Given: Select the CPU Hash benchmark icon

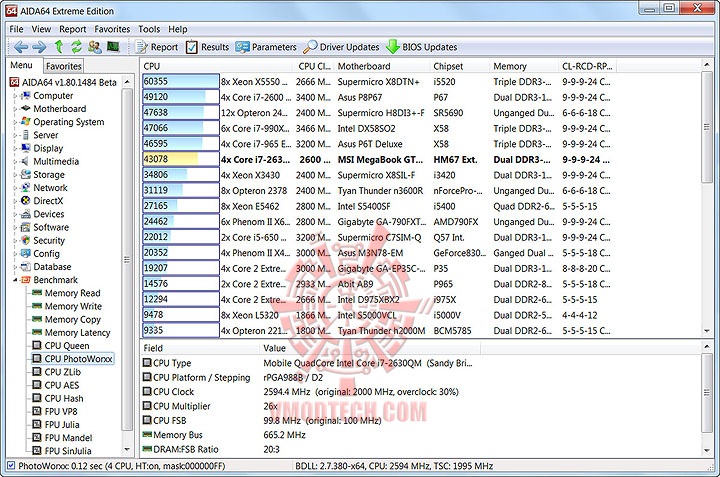Looking at the screenshot, I should pos(37,398).
